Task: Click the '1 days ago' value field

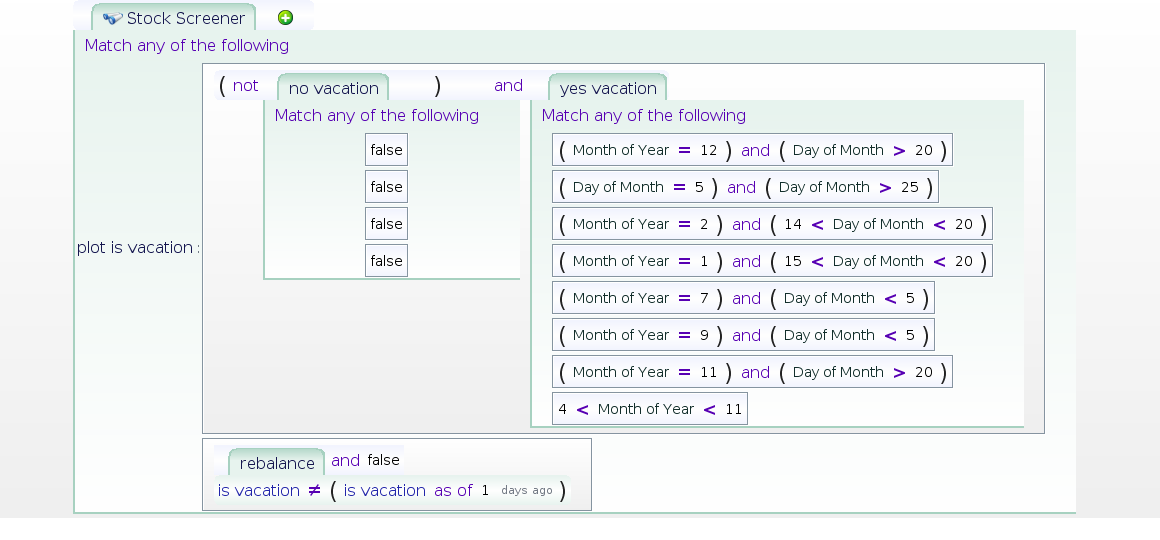Action: coord(517,490)
